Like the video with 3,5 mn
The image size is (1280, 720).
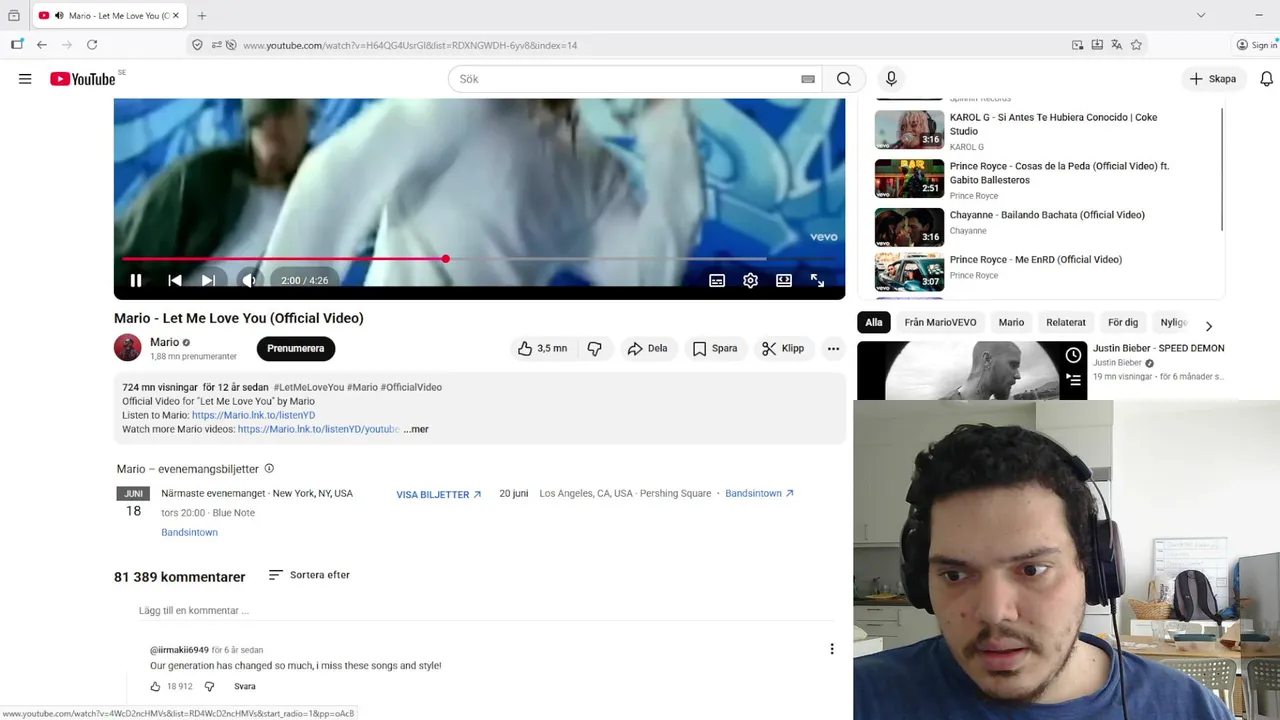[541, 348]
